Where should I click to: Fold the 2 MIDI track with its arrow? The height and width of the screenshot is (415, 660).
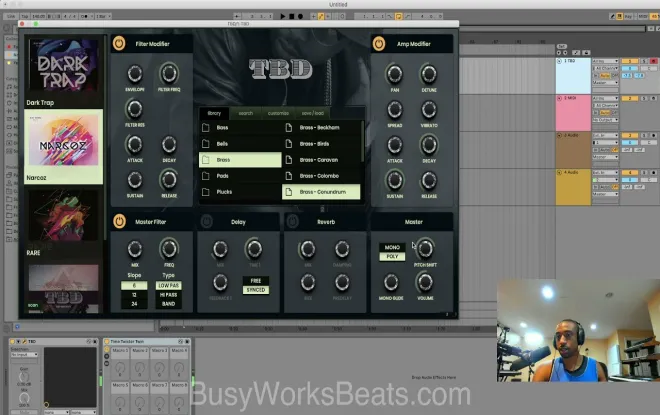click(x=559, y=98)
